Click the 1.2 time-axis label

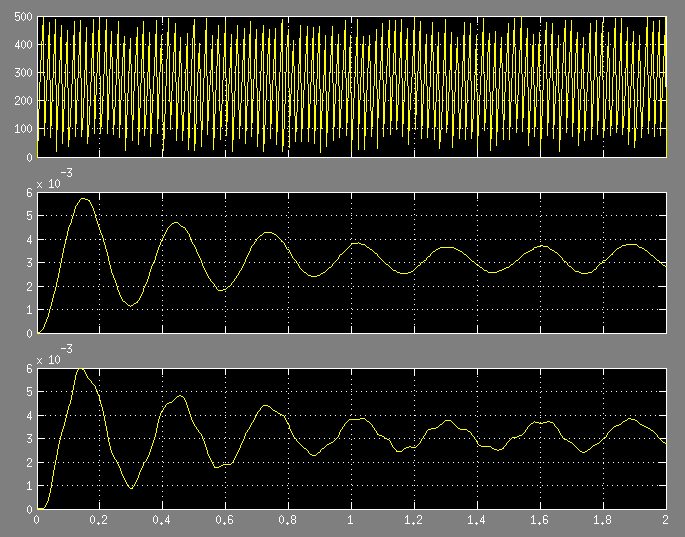[414, 520]
